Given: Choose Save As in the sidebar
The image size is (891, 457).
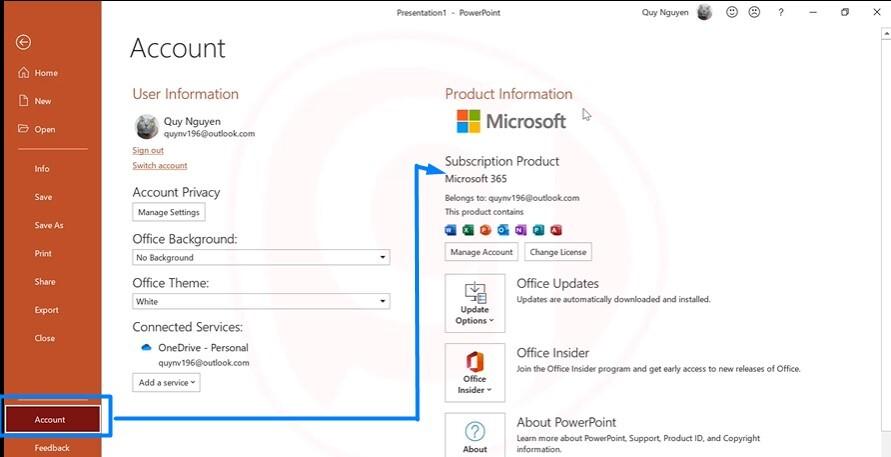Looking at the screenshot, I should 49,225.
